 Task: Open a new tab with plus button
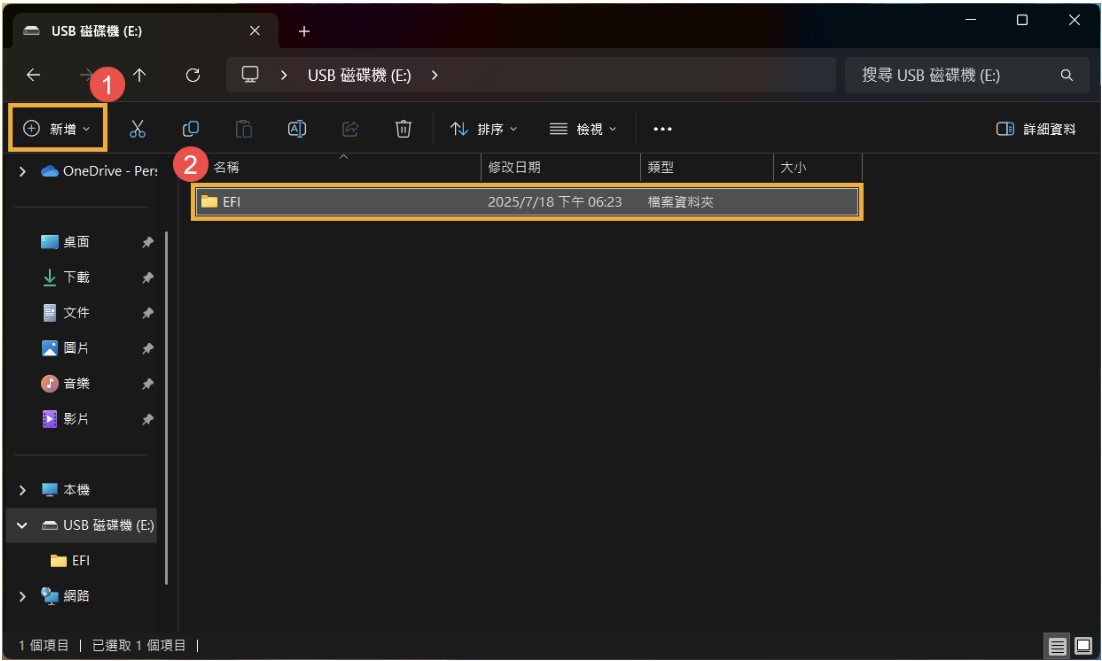tap(304, 31)
